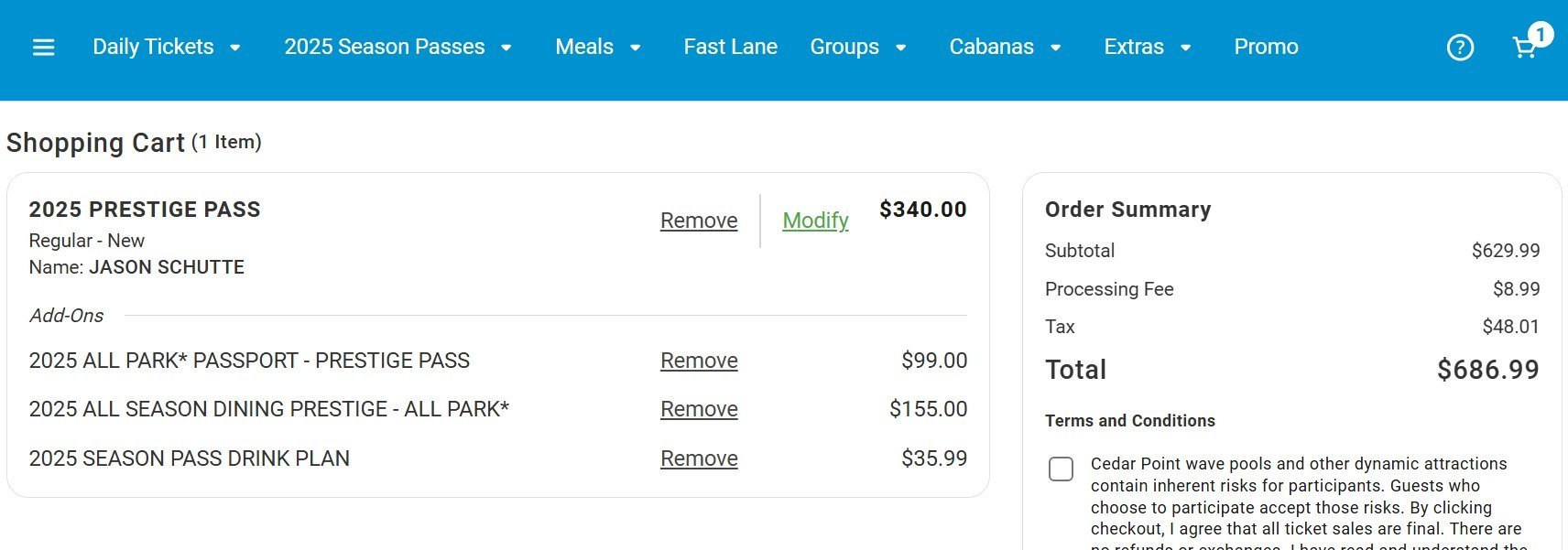Go to the Fast Lane menu item
The height and width of the screenshot is (550, 1568).
730,47
